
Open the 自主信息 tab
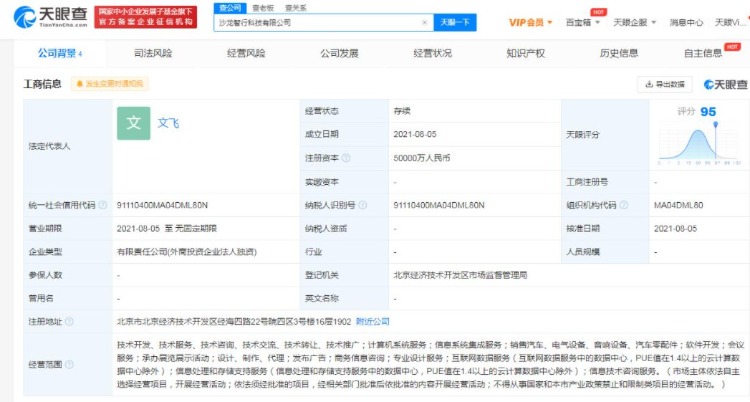703,53
